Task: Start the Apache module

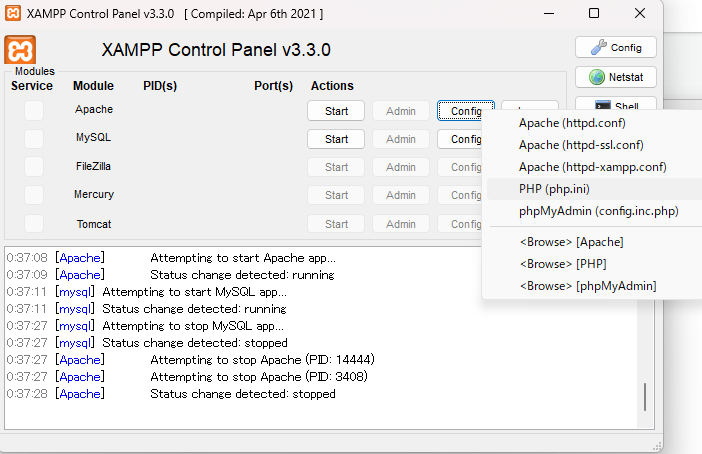Action: click(x=336, y=111)
